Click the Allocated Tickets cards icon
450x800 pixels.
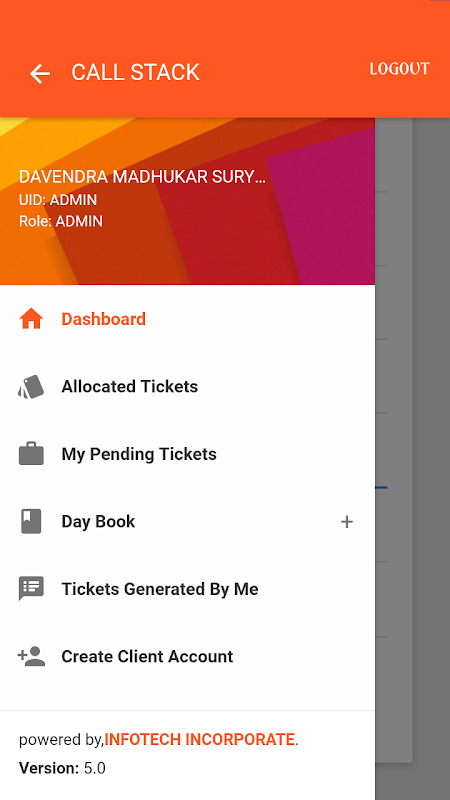tap(31, 387)
